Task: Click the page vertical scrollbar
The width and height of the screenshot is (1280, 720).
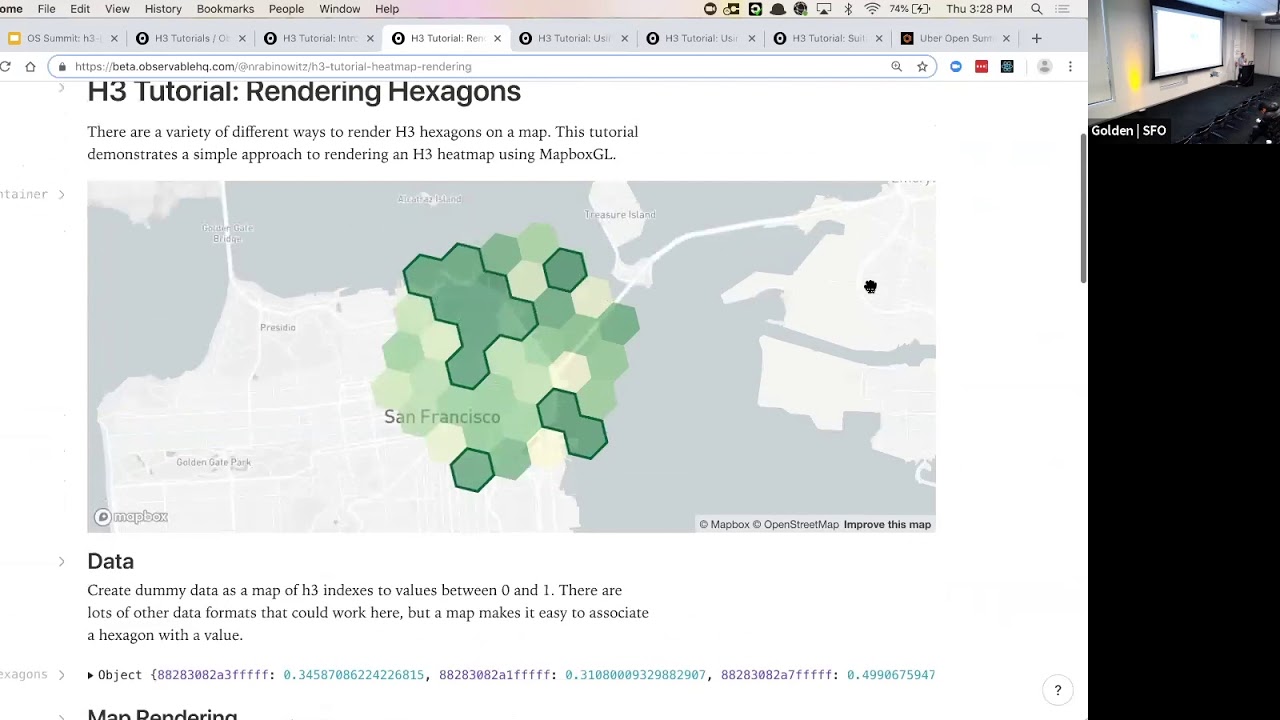Action: click(1083, 208)
